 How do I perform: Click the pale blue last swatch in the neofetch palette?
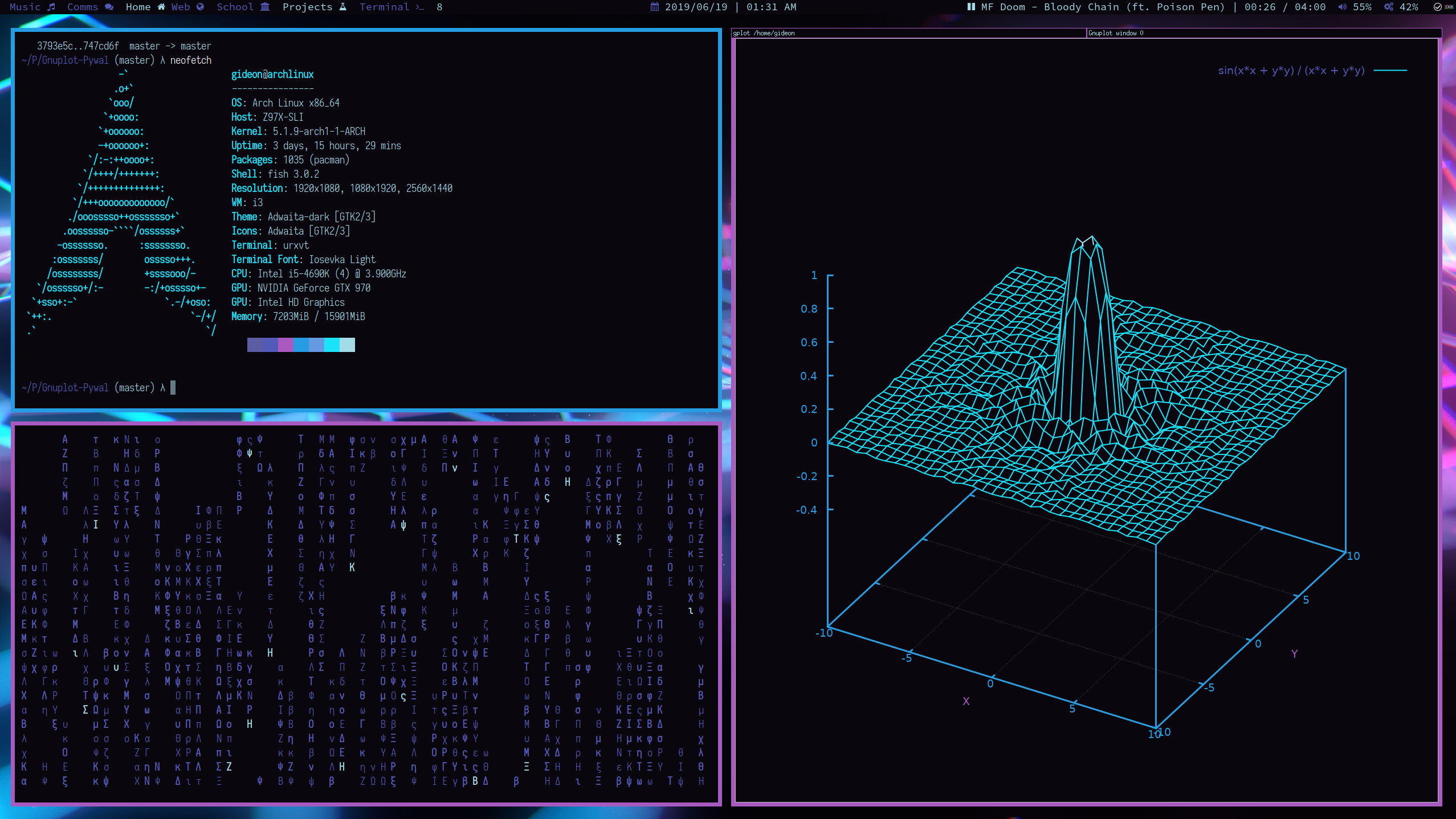pos(347,345)
